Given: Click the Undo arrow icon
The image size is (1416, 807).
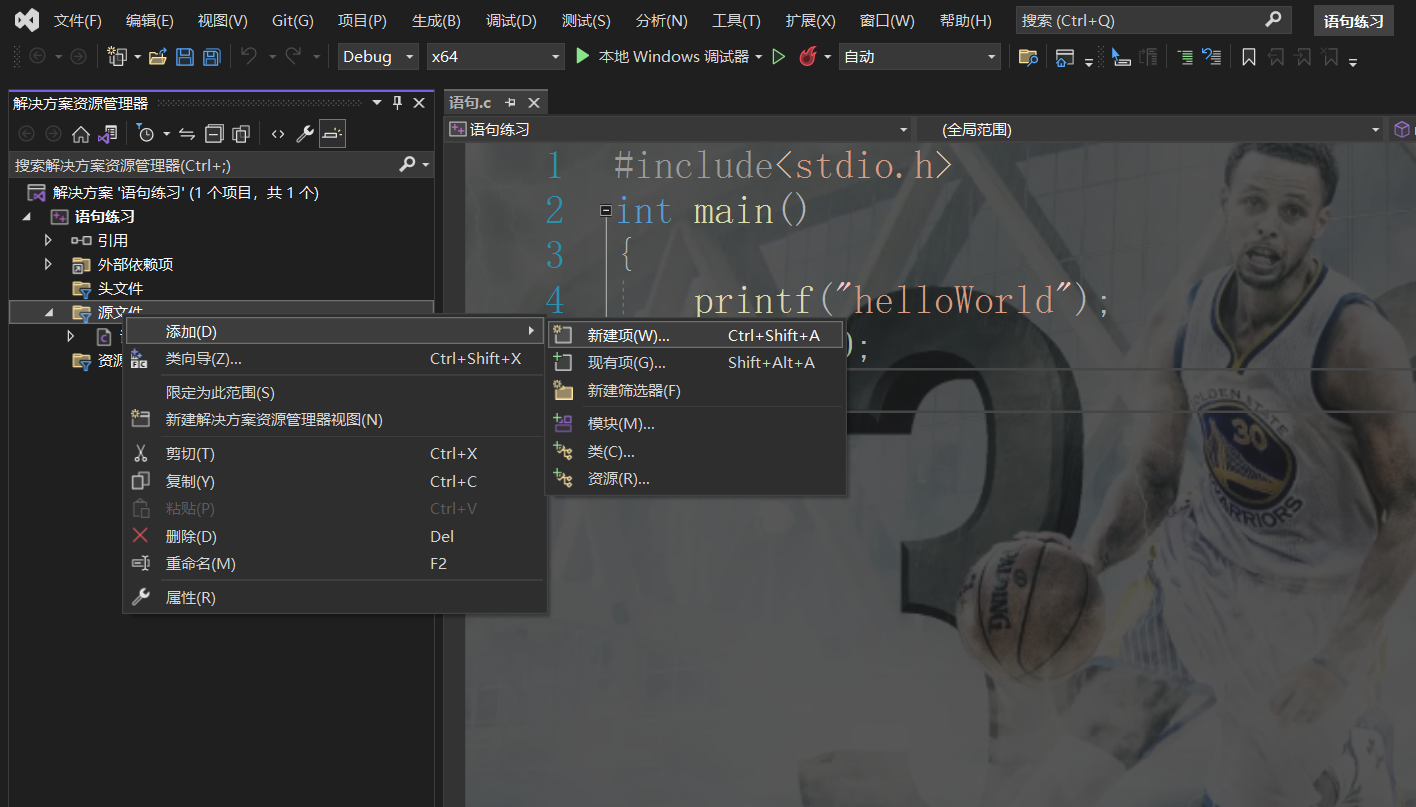Looking at the screenshot, I should [248, 57].
